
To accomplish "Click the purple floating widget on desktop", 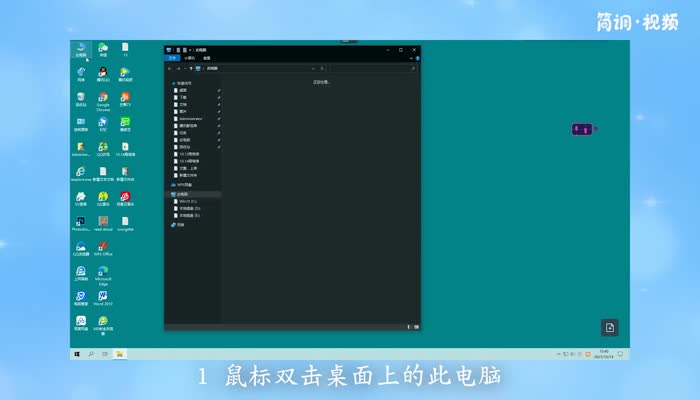I will coord(583,129).
